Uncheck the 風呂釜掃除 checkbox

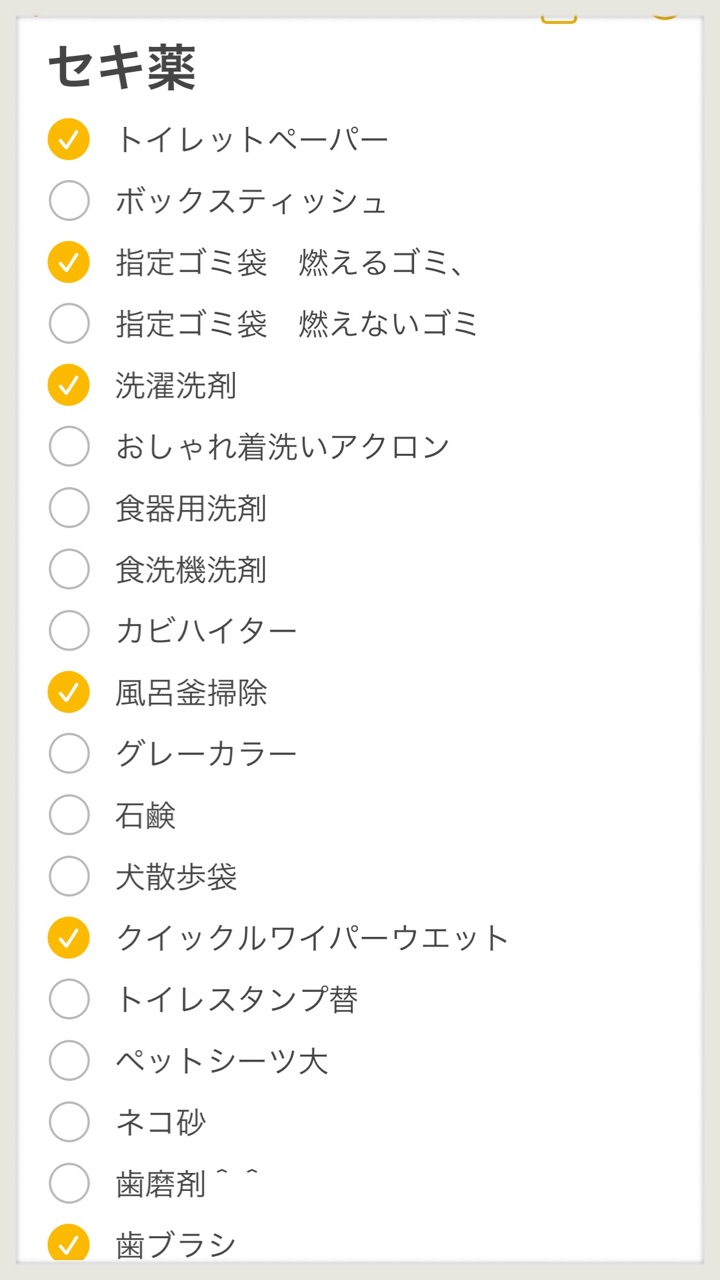[69, 692]
